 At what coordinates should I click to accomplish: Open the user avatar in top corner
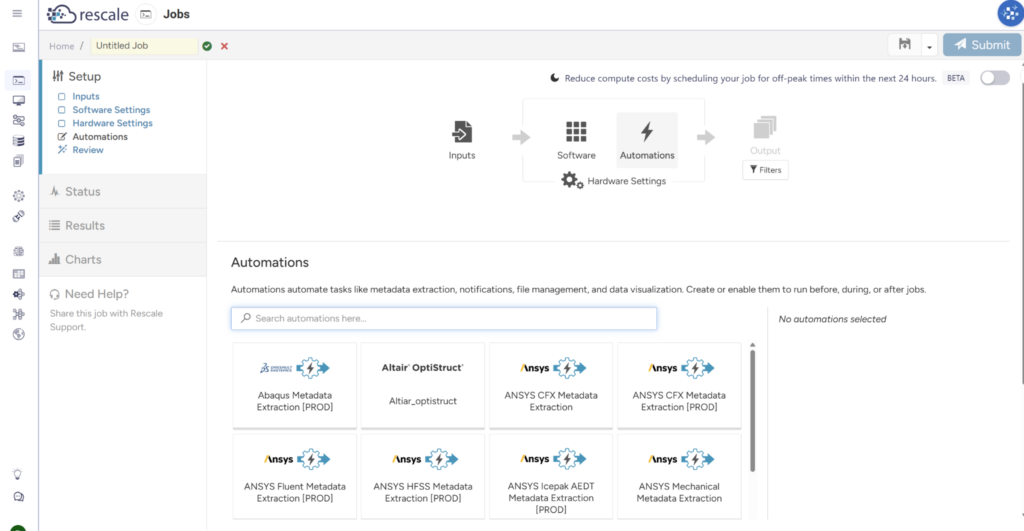pos(1010,14)
